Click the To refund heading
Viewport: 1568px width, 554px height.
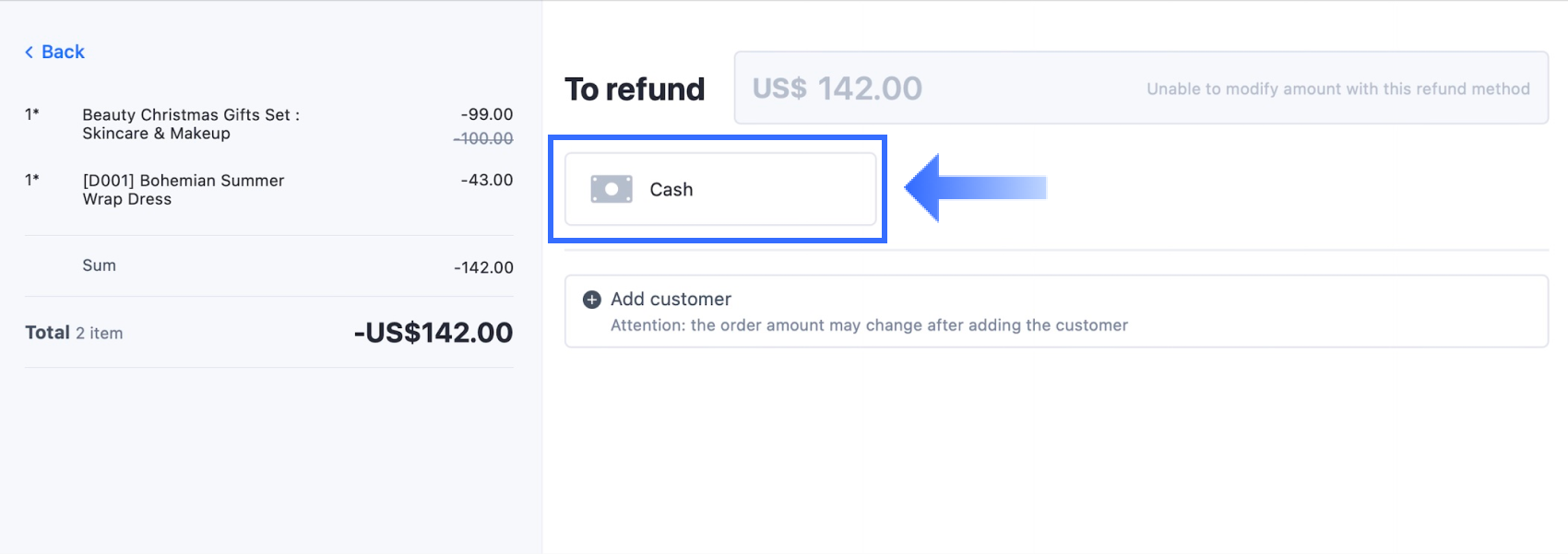[x=635, y=89]
